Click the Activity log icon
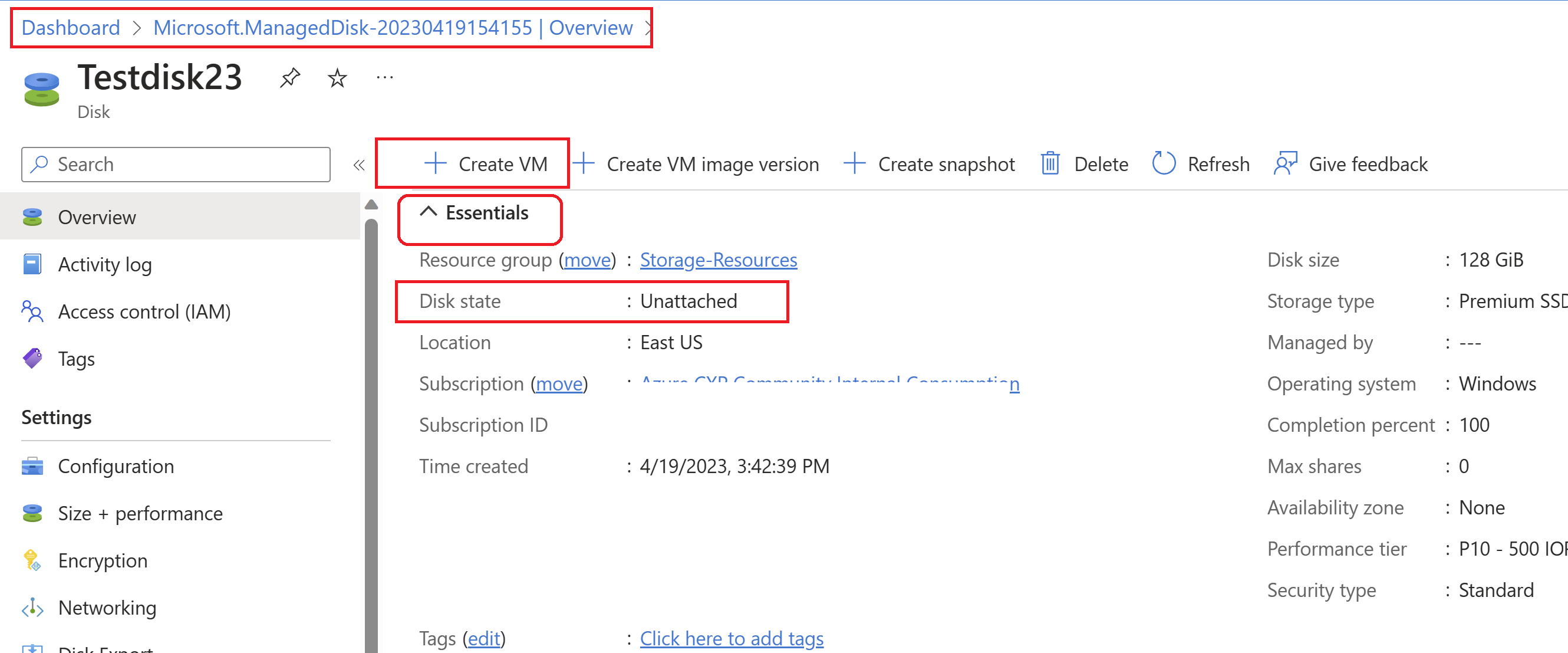This screenshot has height=653, width=1568. tap(32, 264)
